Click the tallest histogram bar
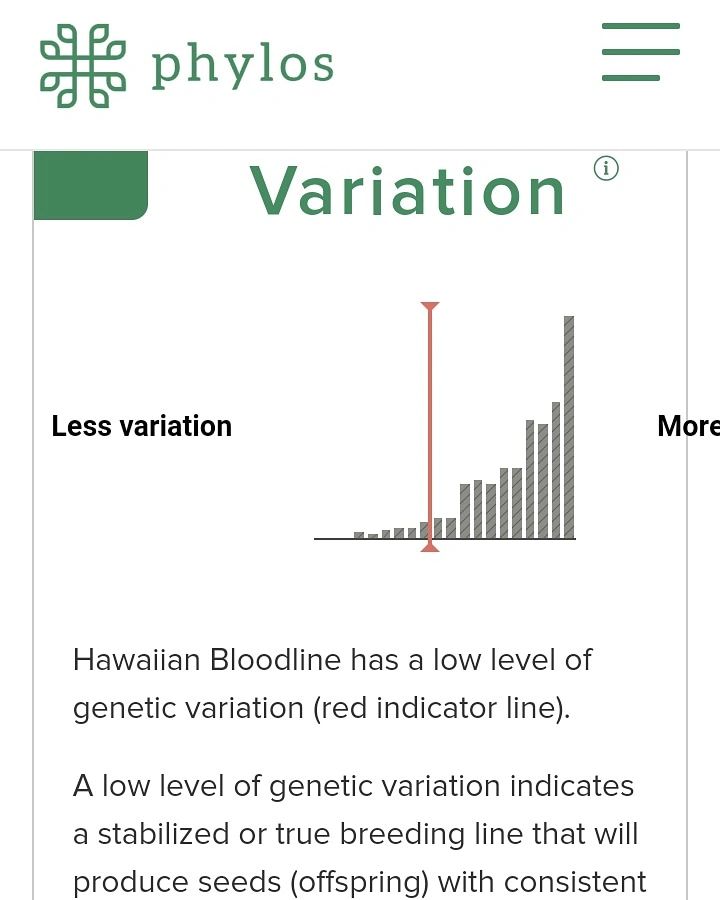Screen dimensions: 720x900 (x=569, y=427)
